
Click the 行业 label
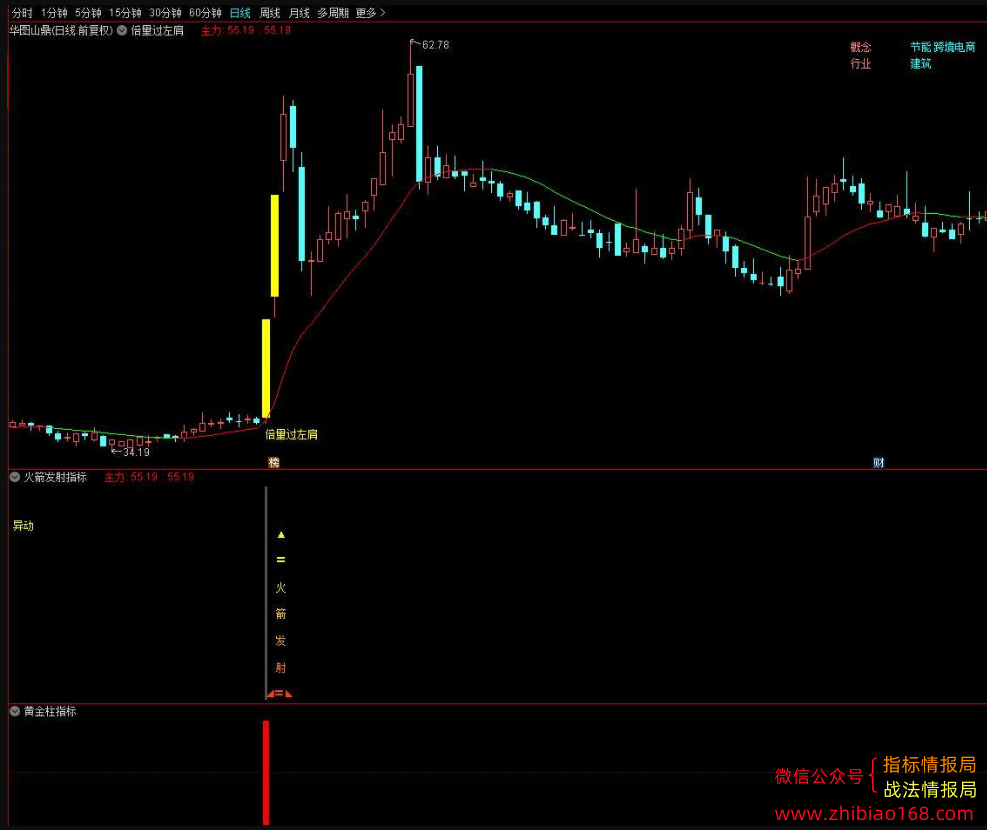coord(860,64)
